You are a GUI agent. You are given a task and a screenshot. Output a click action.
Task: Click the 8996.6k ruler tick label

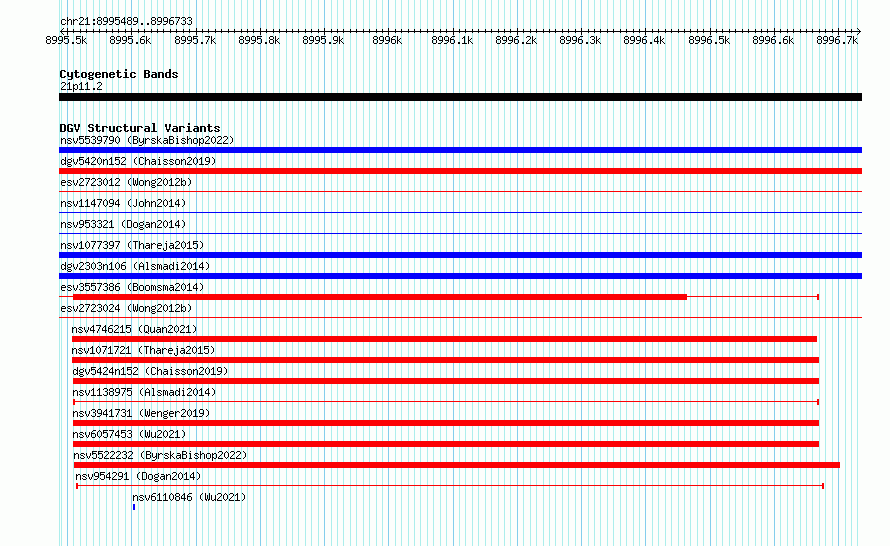coord(773,41)
